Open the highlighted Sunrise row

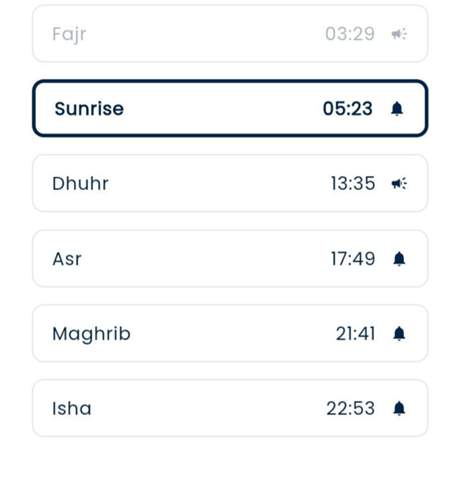click(230, 108)
